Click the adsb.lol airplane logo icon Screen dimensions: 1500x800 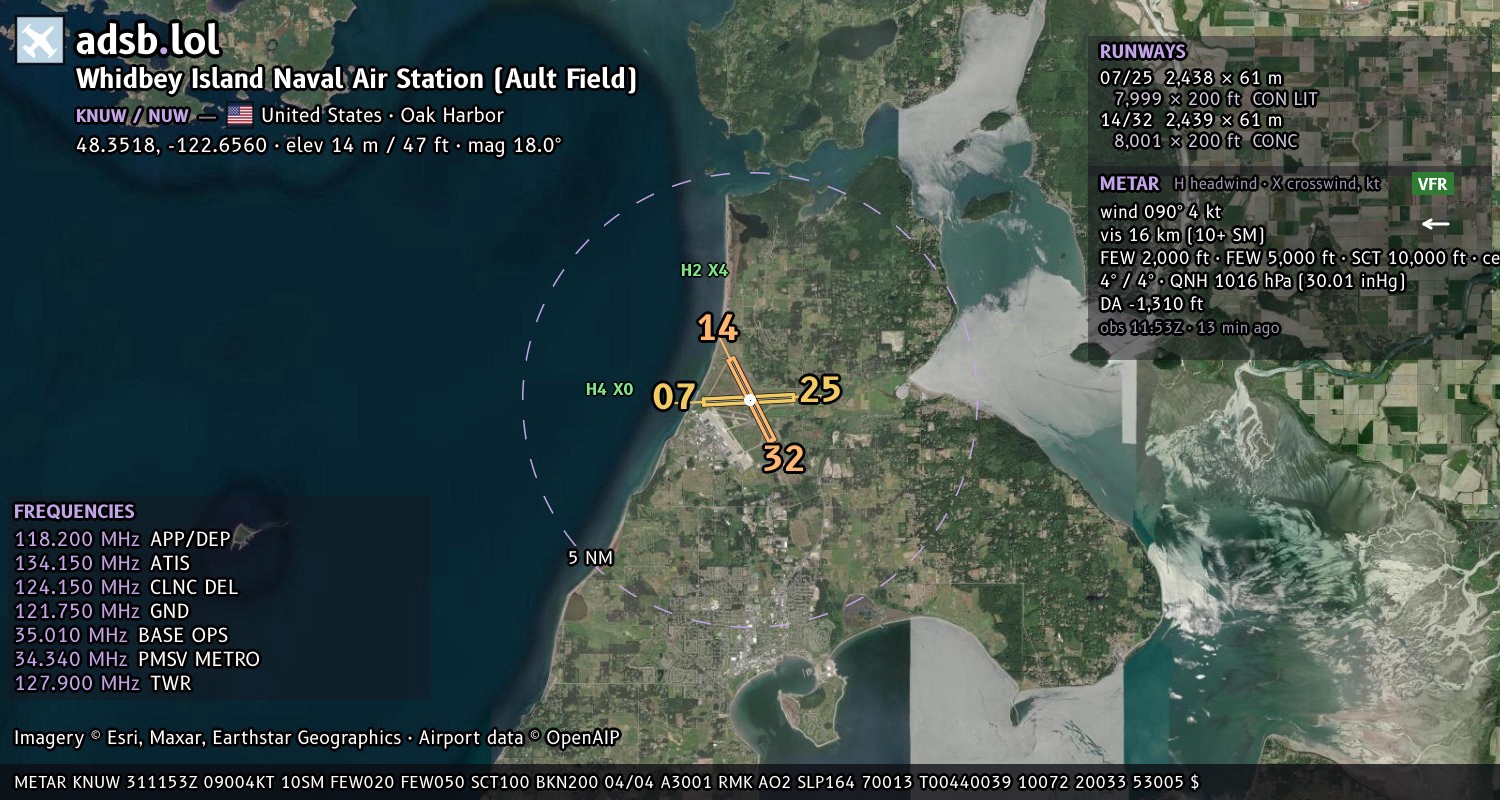tap(41, 41)
